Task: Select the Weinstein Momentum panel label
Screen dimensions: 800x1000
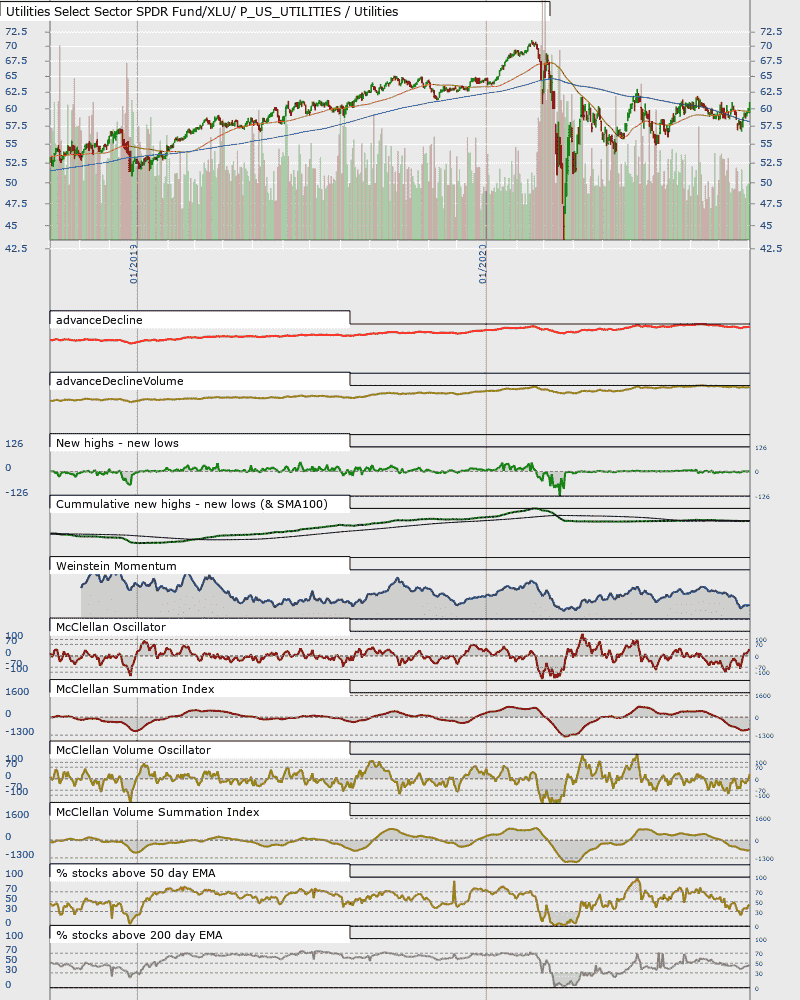Action: click(116, 566)
